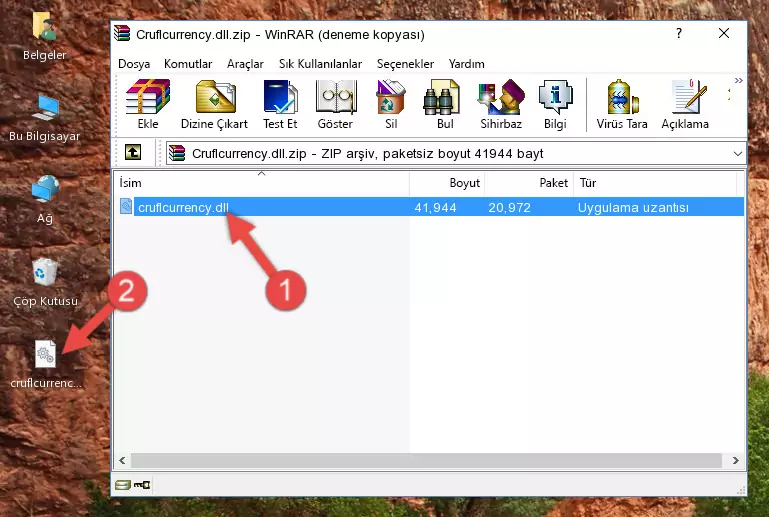Open the Dosya menu
Image resolution: width=769 pixels, height=517 pixels.
point(134,64)
